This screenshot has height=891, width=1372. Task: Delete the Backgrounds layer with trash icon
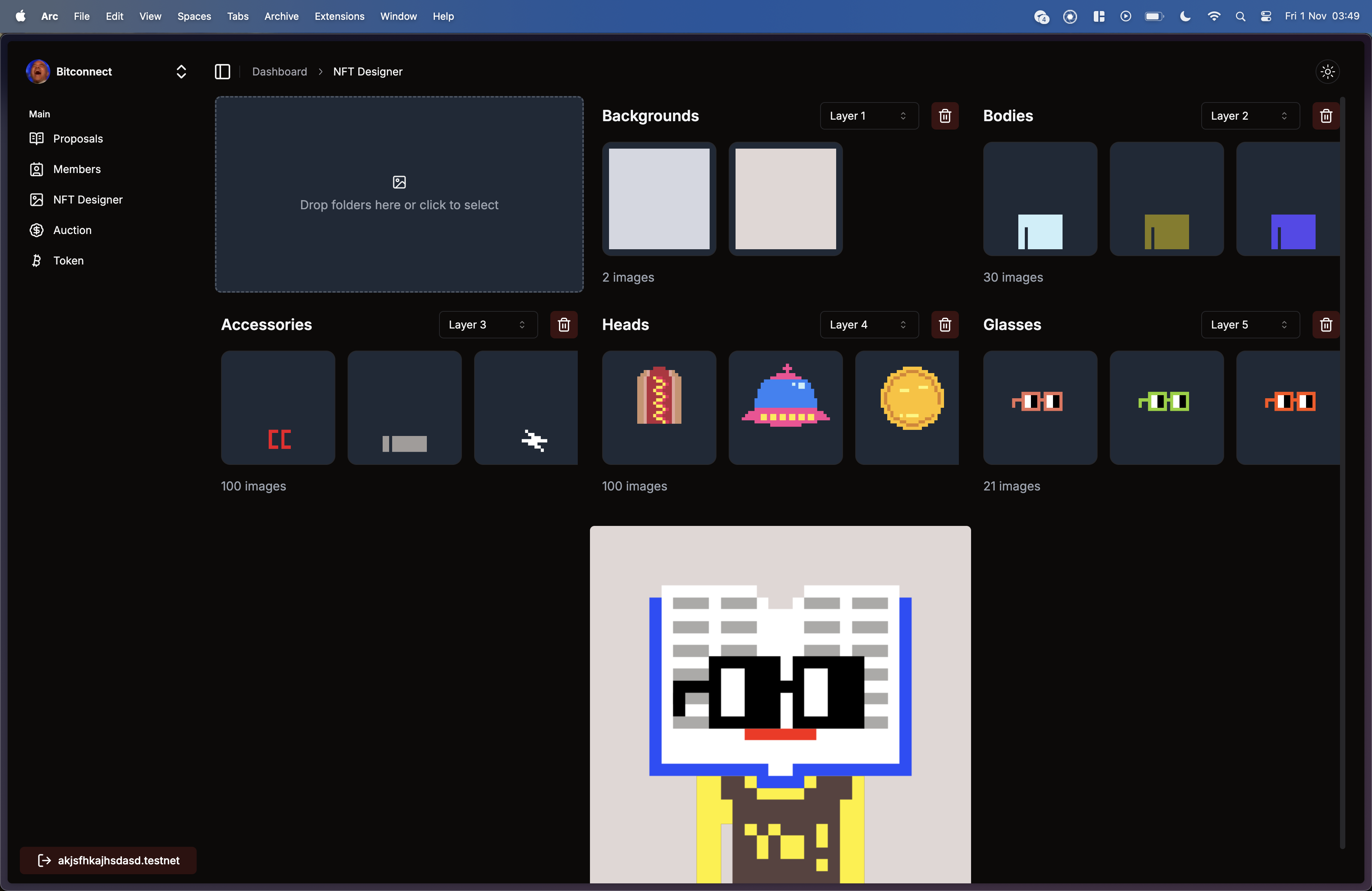(944, 116)
